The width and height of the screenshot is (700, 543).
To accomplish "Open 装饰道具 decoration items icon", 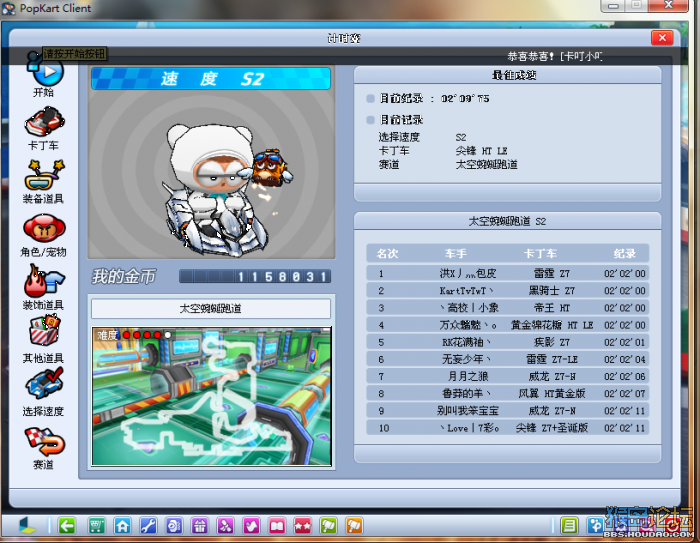I will pyautogui.click(x=44, y=280).
